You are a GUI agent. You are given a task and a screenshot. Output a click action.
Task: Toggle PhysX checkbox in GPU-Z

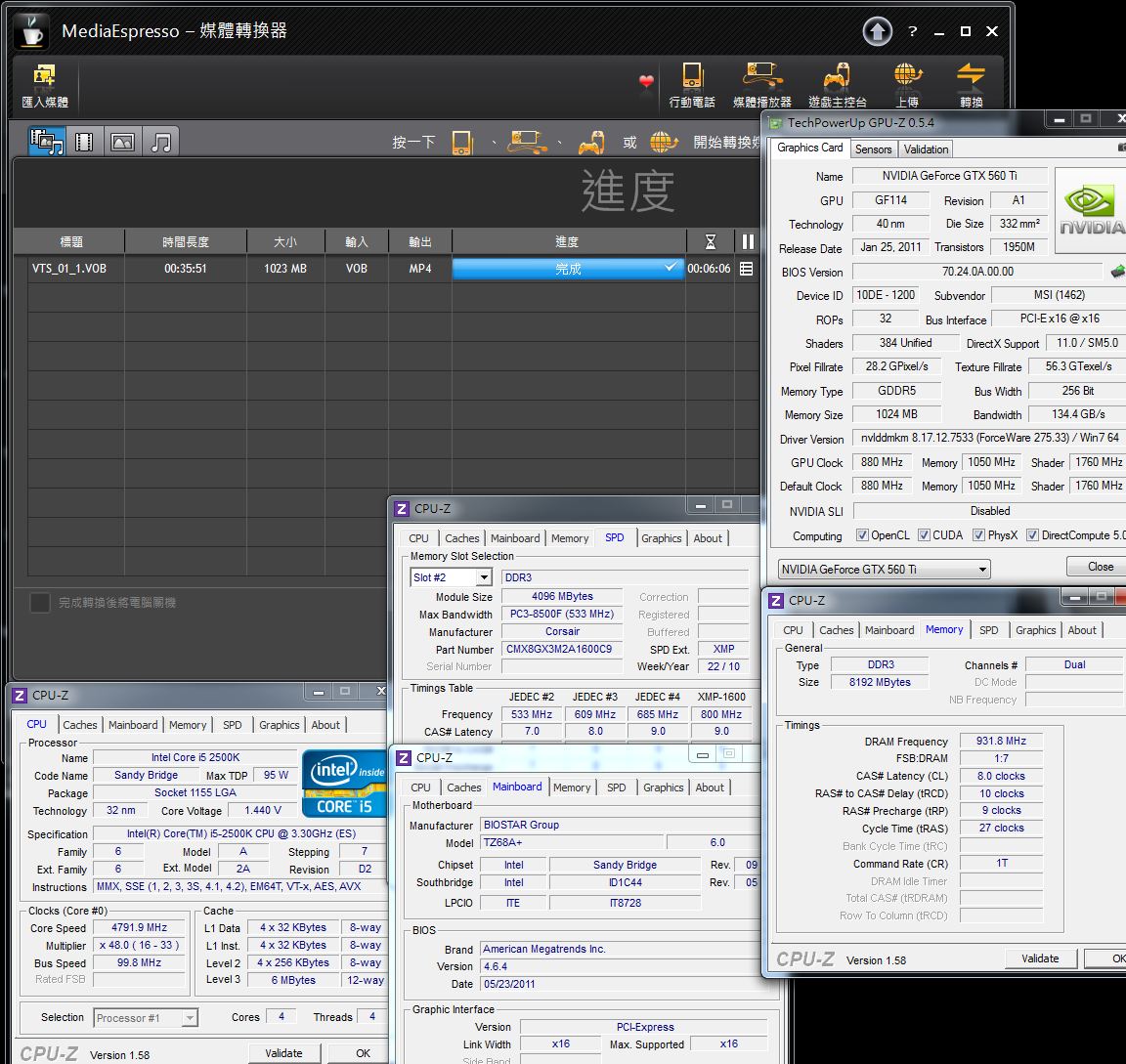(978, 535)
